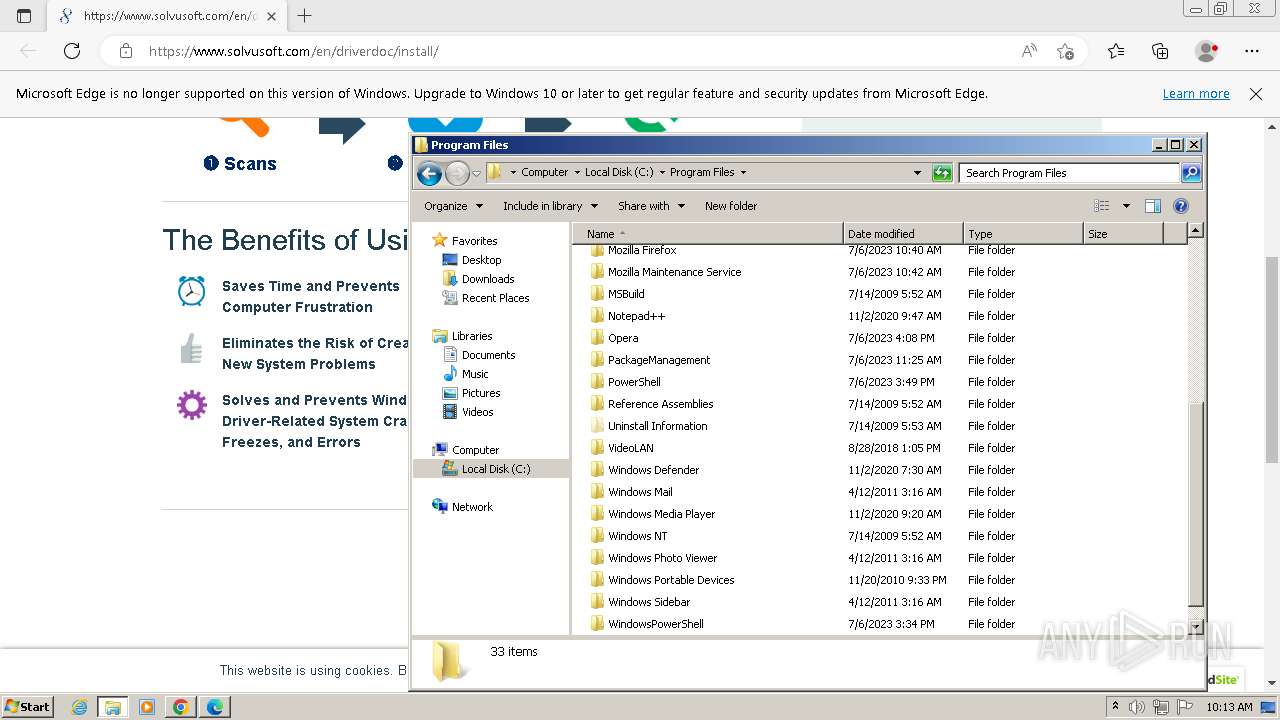Open Edge Favorites list icon
This screenshot has width=1280, height=720.
click(x=1116, y=51)
